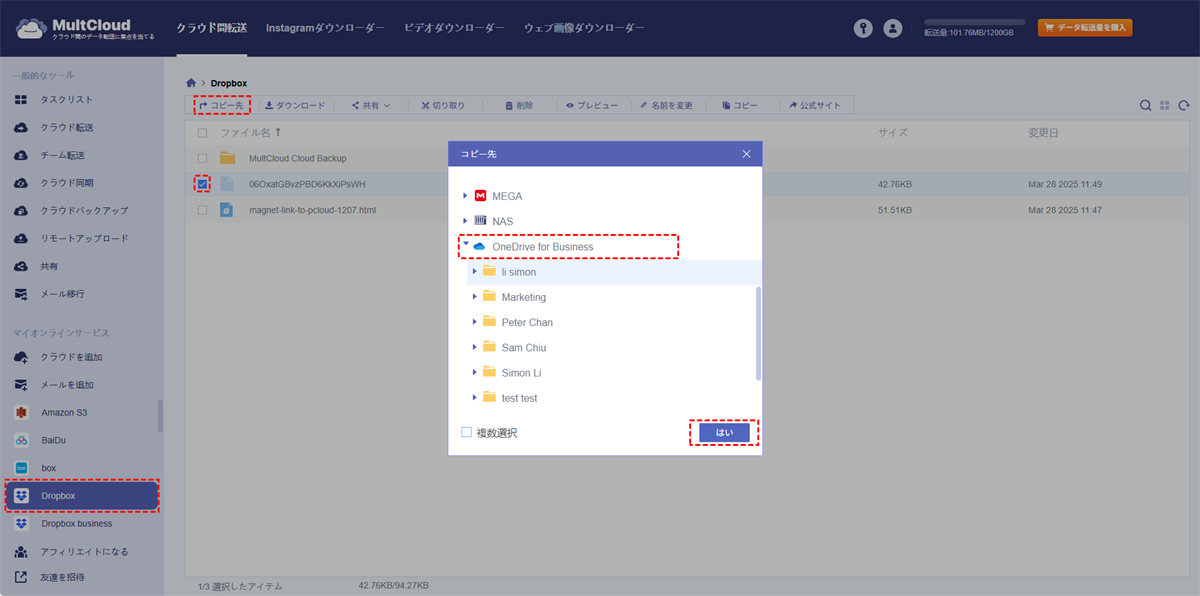
Task: Expand the NAS tree node
Action: point(465,221)
